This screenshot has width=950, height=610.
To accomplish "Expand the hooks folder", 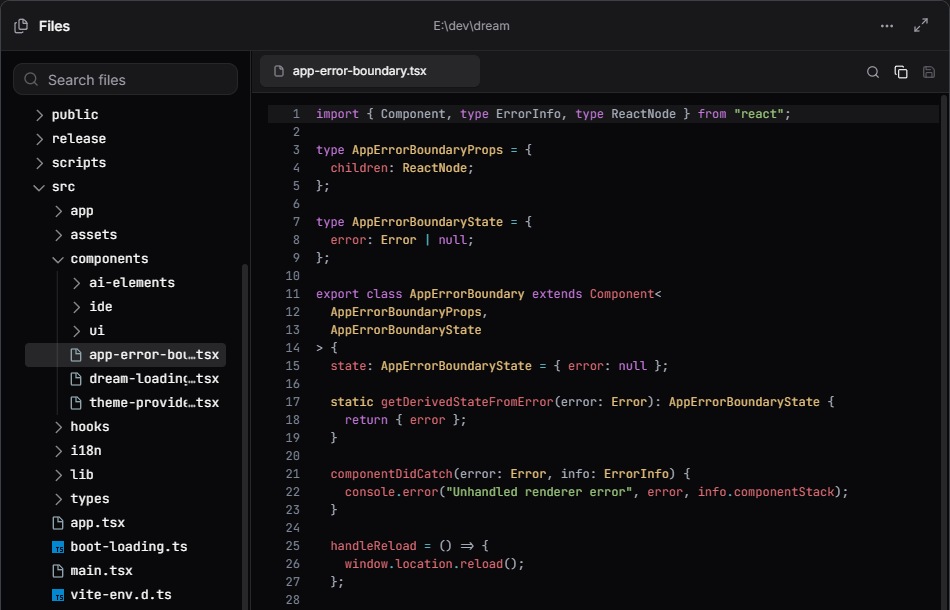I will 58,427.
